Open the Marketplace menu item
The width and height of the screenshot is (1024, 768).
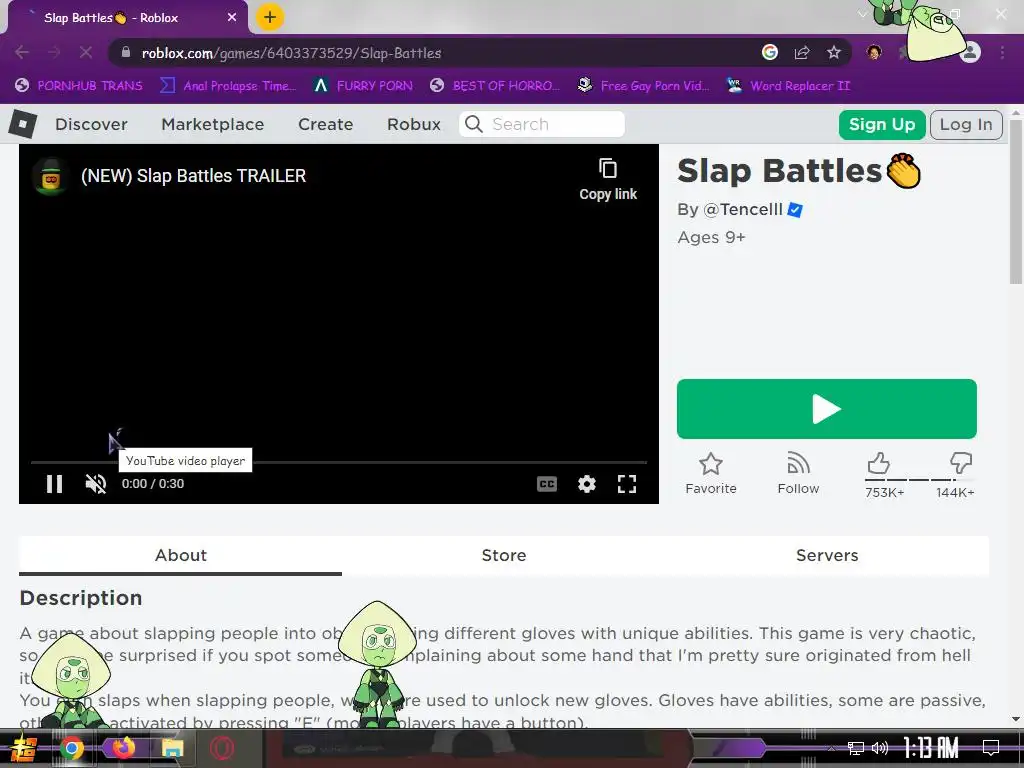(x=213, y=124)
